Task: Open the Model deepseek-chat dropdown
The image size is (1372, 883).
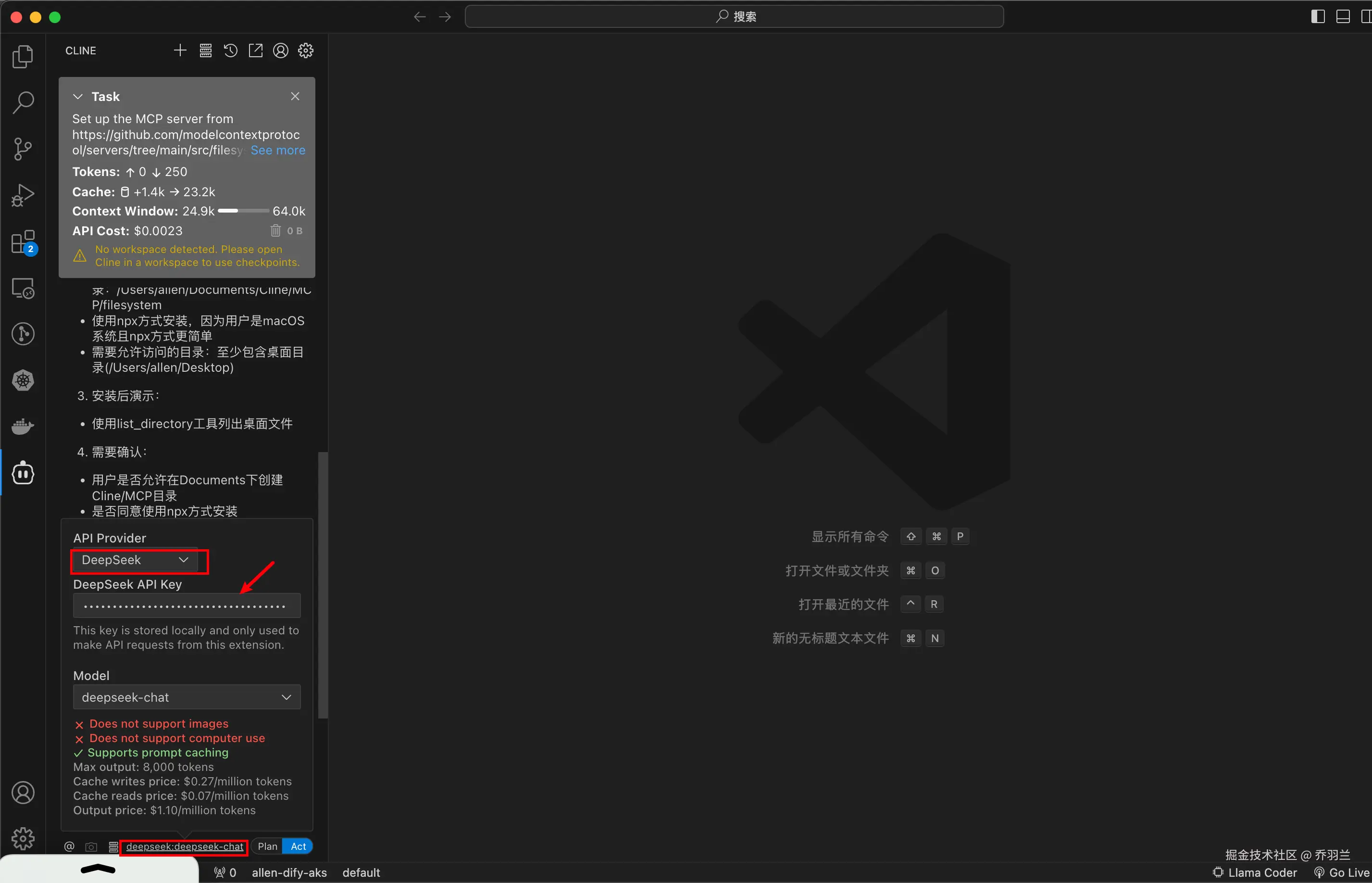Action: tap(186, 697)
